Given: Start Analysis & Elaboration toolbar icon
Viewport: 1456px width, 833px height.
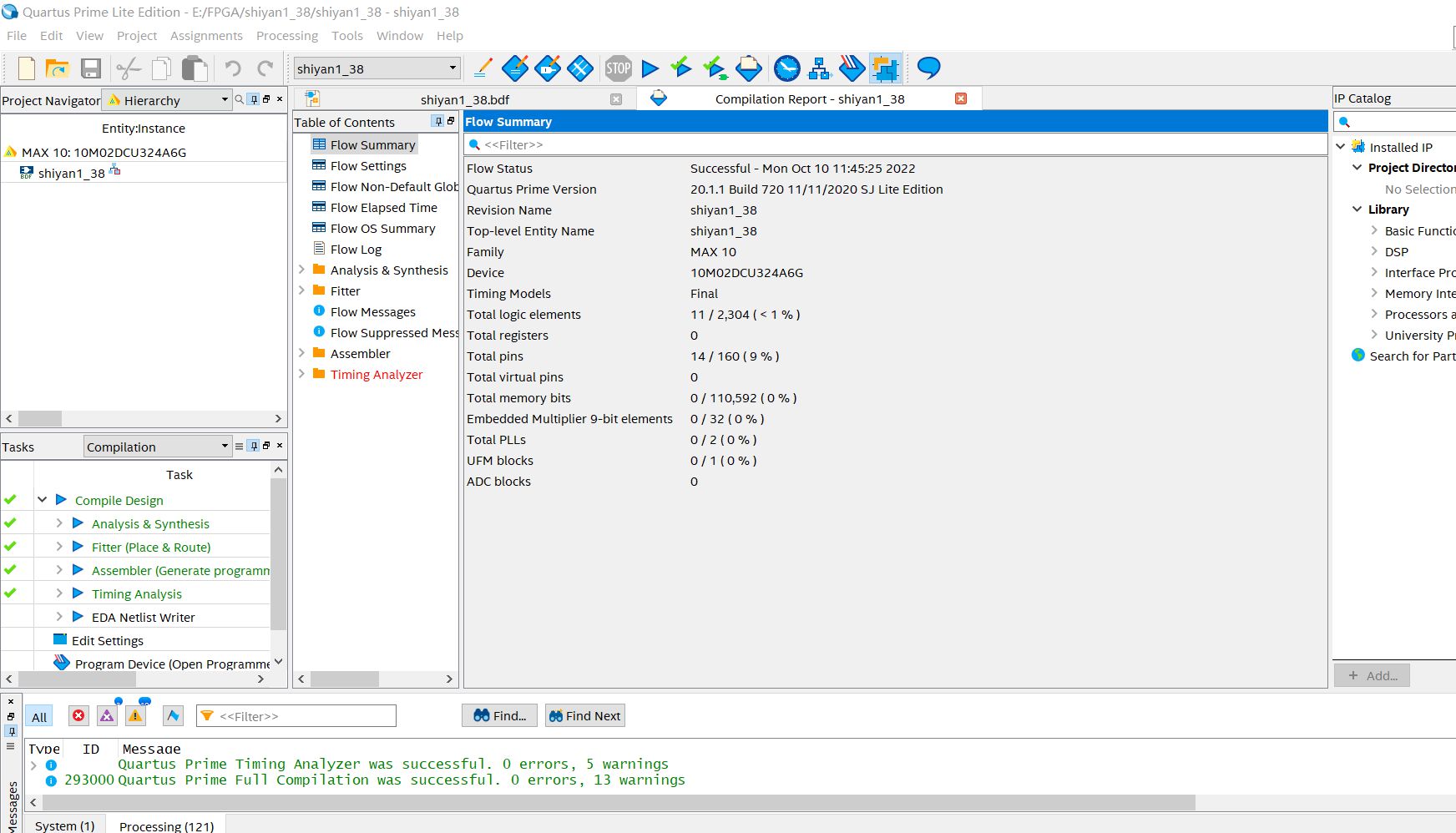Looking at the screenshot, I should click(681, 67).
